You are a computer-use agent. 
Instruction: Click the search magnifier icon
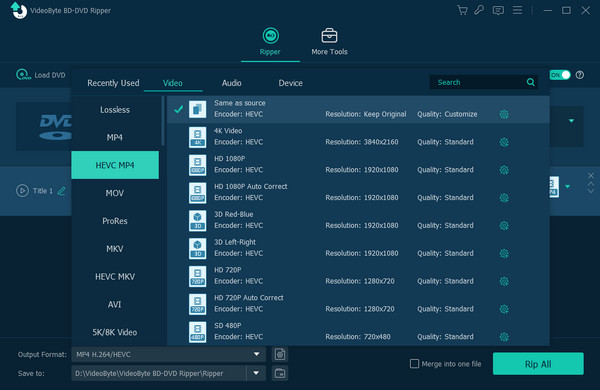[530, 82]
